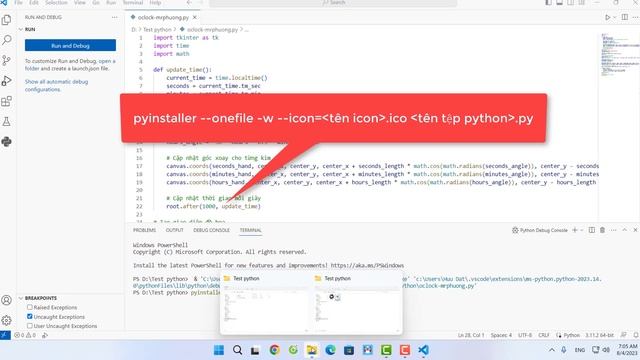Open the Windows Start menu

click(219, 350)
